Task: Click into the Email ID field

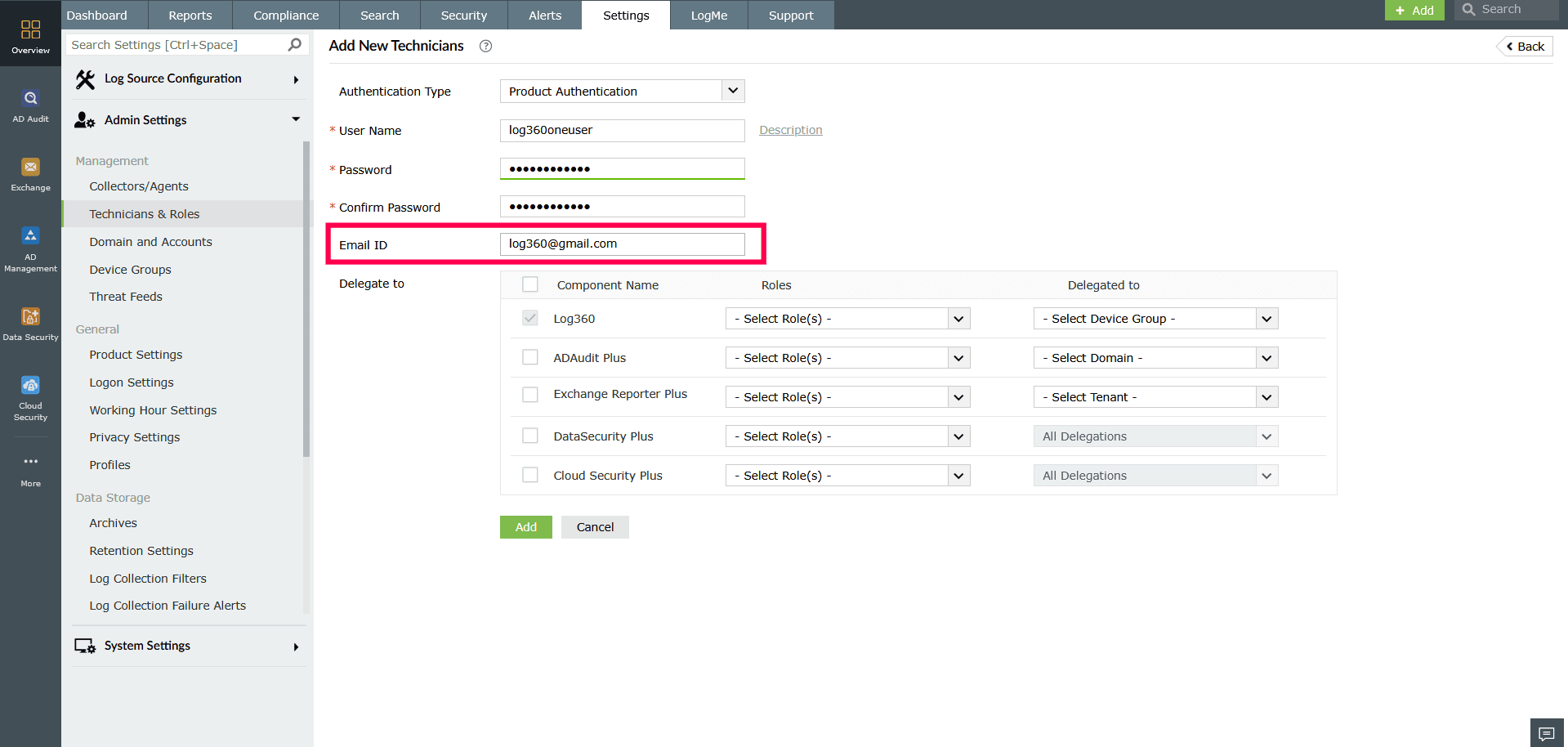Action: pos(622,244)
